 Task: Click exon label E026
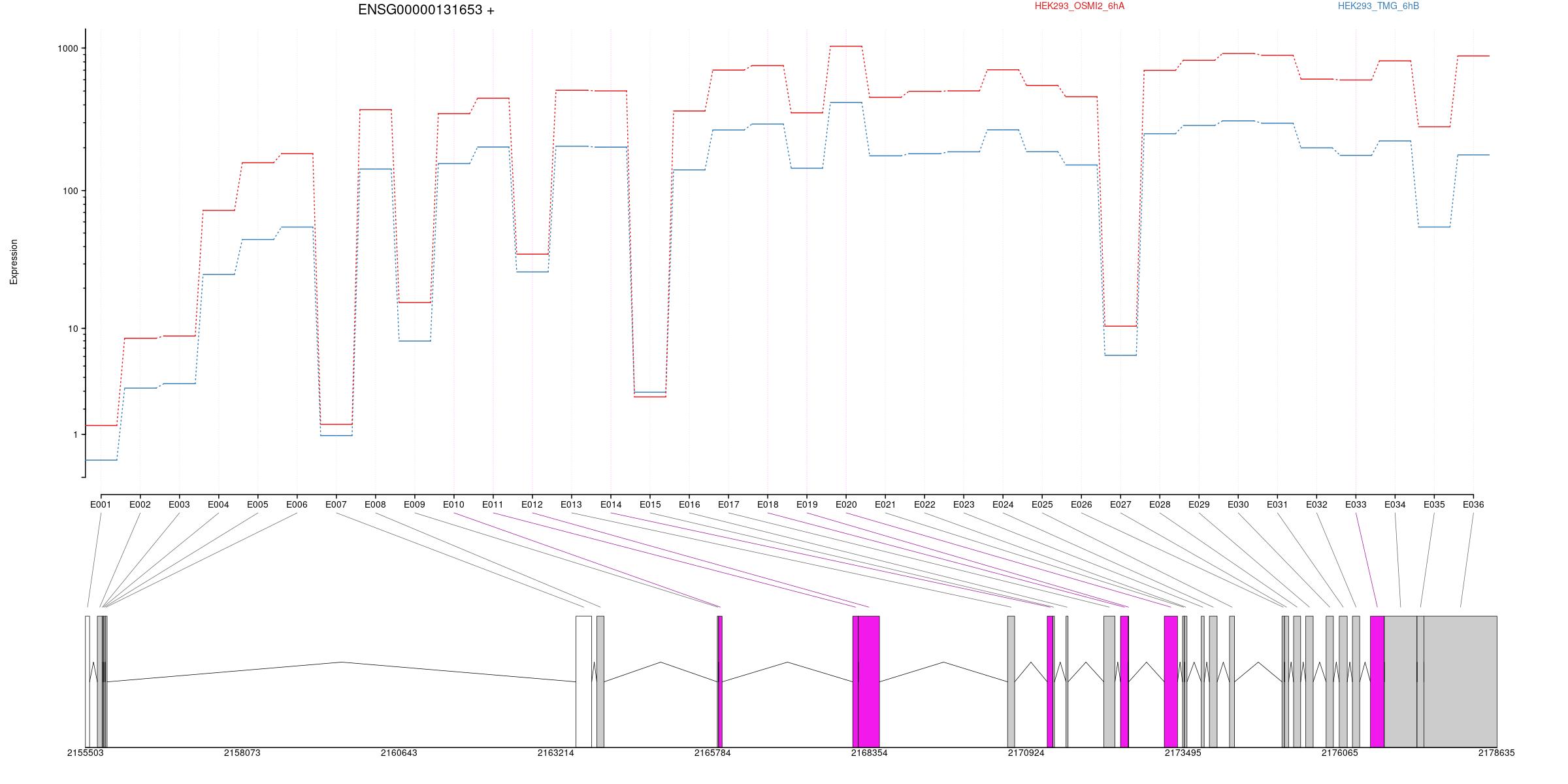tap(1081, 504)
